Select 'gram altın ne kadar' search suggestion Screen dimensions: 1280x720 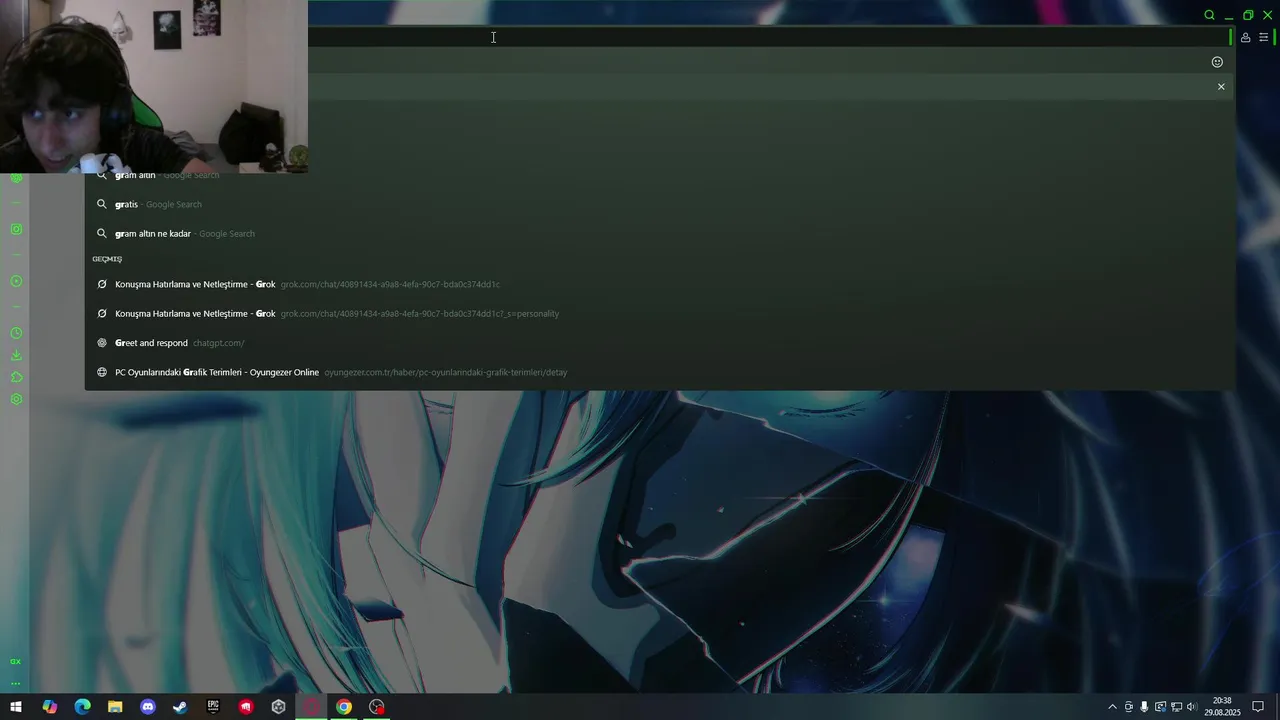tap(660, 233)
